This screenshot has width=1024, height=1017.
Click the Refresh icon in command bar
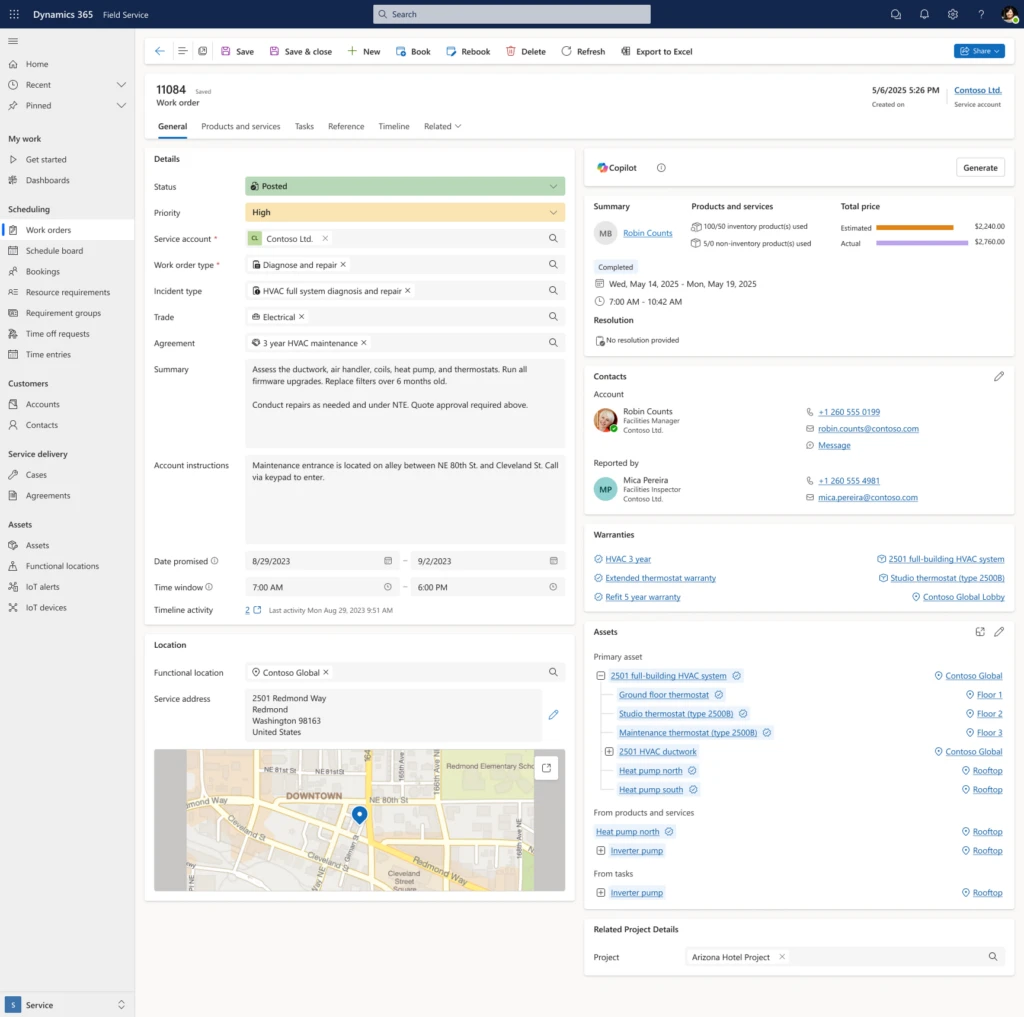pos(566,51)
